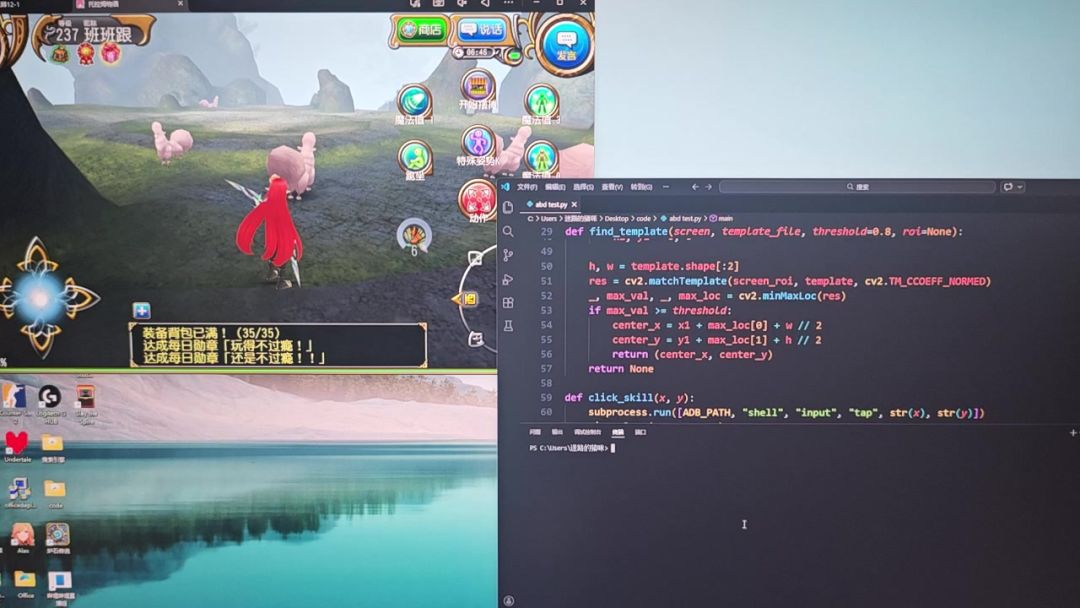Click the code folder on desktop
The width and height of the screenshot is (1080, 608).
(x=55, y=490)
